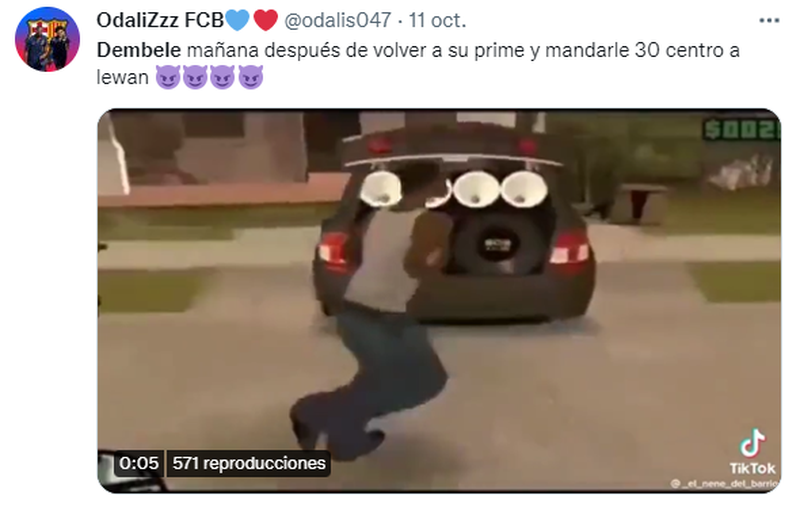Click the last purple devil emoji
Screen dimensions: 800x507
tap(251, 78)
